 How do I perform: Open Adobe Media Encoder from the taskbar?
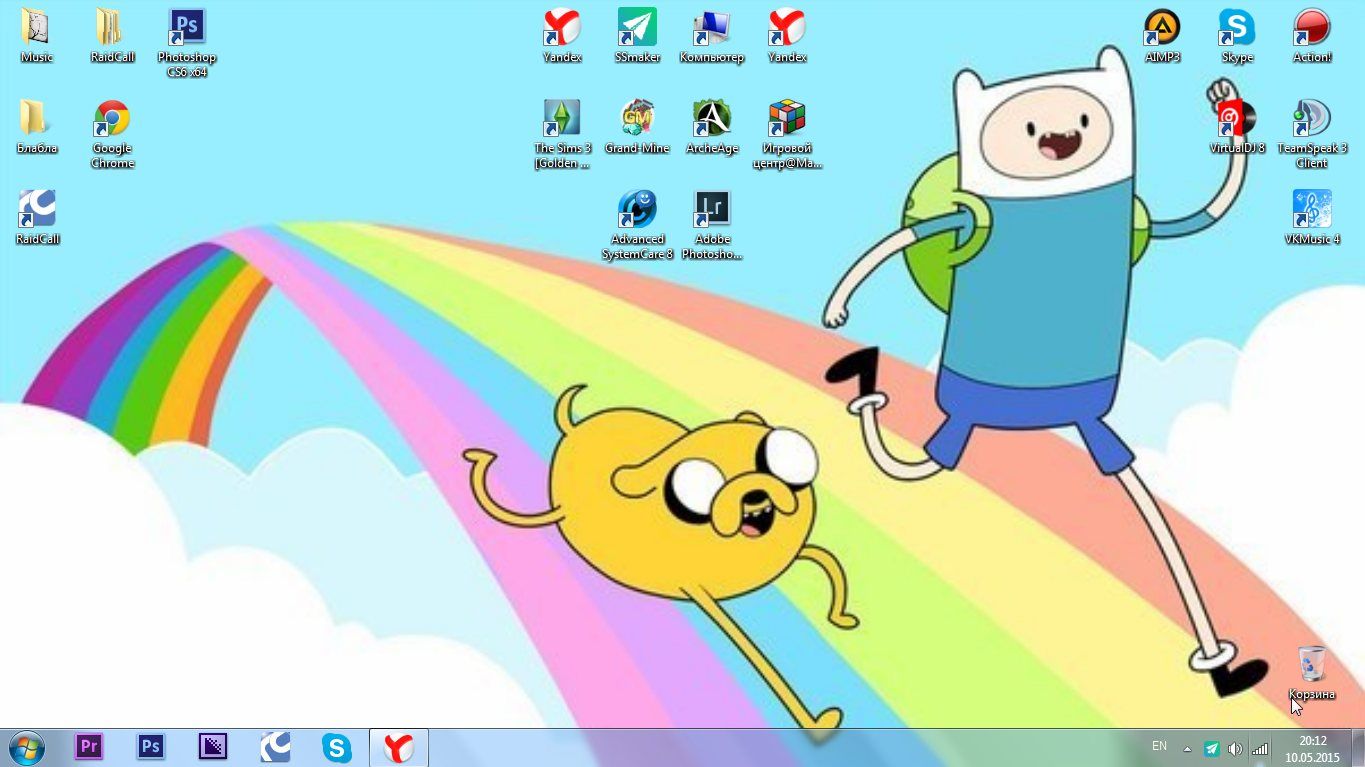(213, 747)
